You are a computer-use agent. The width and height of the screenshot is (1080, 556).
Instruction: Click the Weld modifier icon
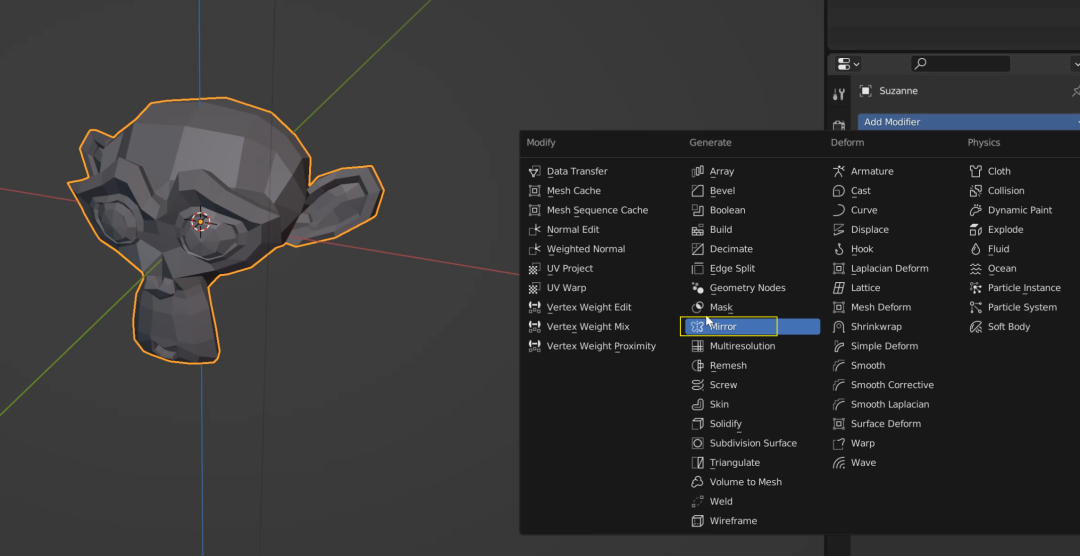698,502
